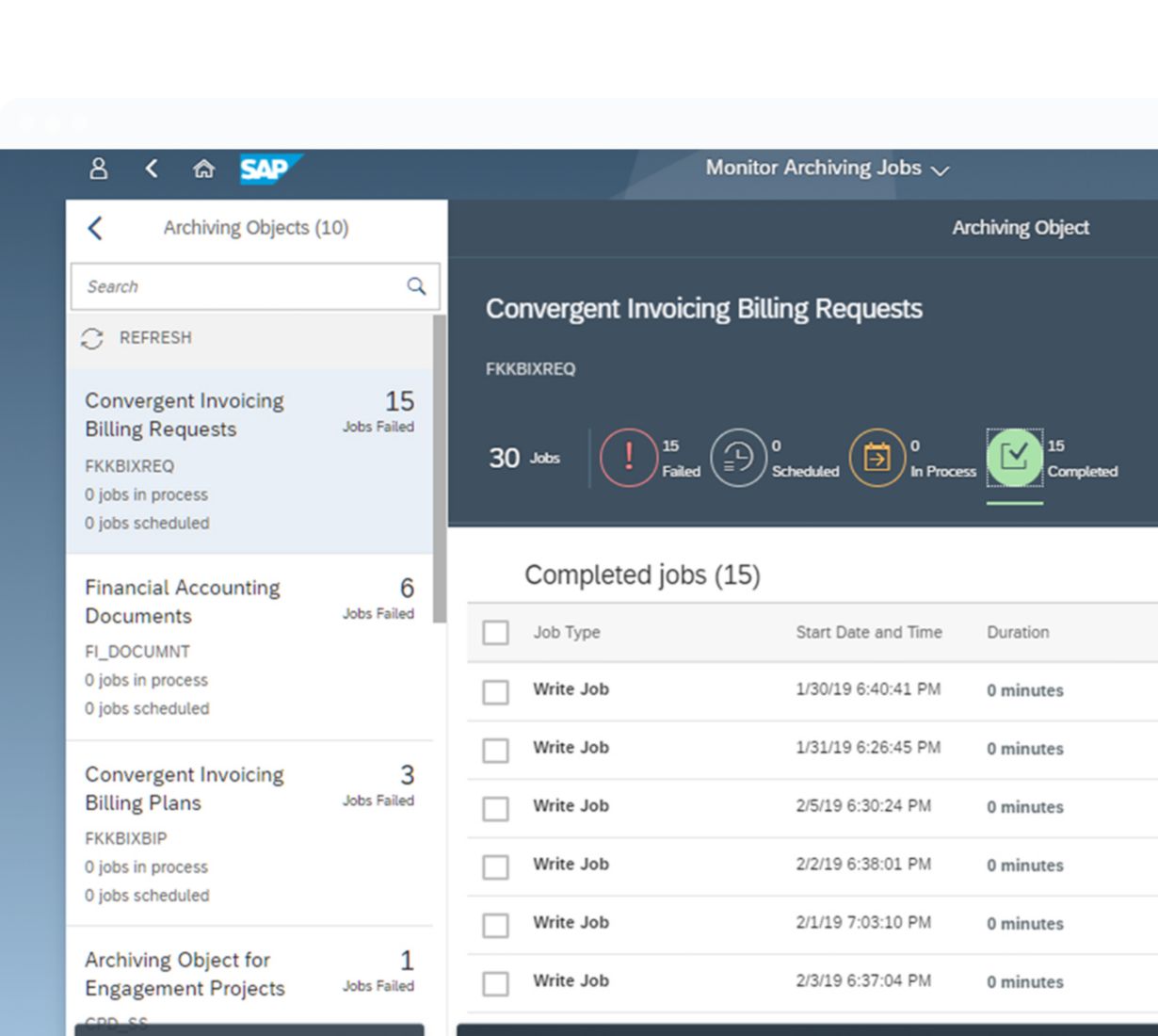Image resolution: width=1158 pixels, height=1036 pixels.
Task: Click the home icon in header
Action: [x=203, y=169]
